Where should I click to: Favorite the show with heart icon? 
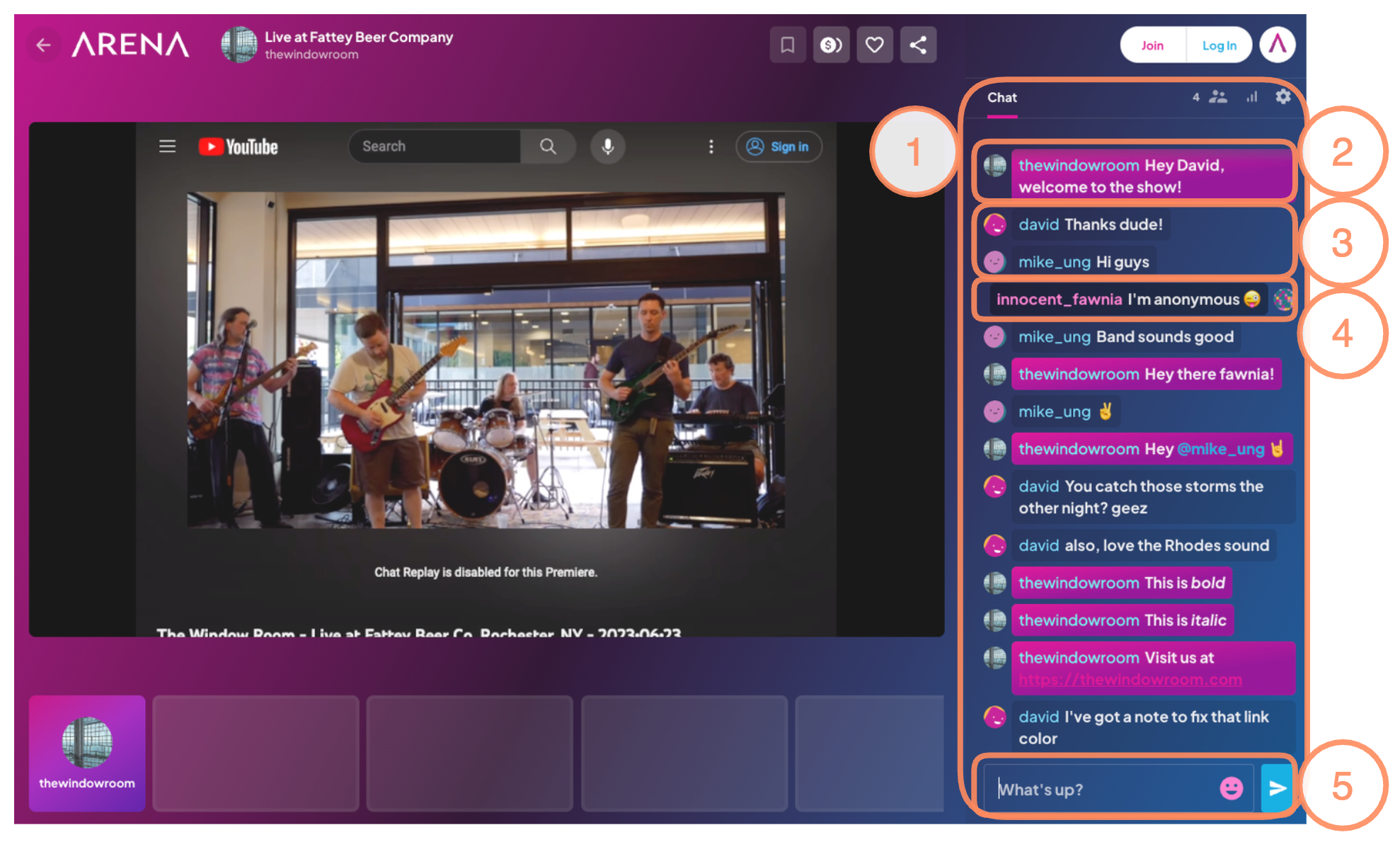(x=875, y=45)
